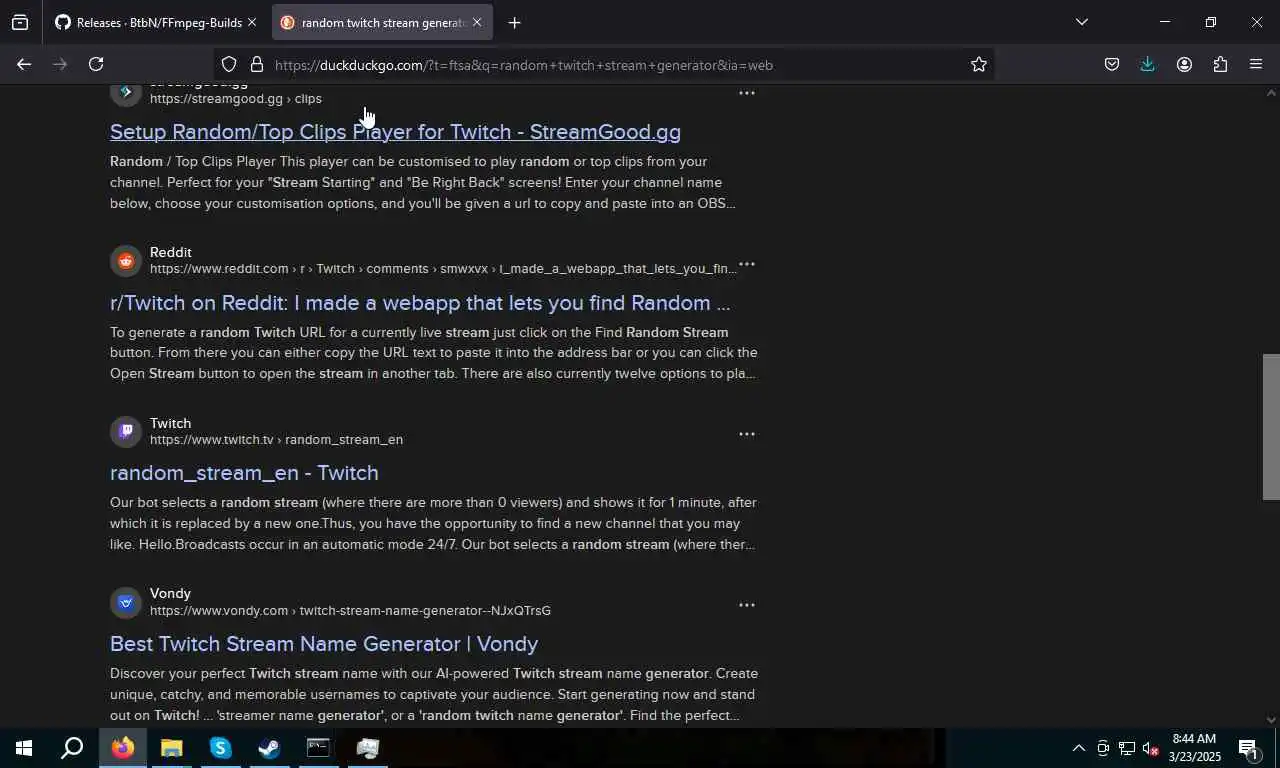This screenshot has width=1280, height=768.
Task: Click the Vondy site favicon
Action: coord(126,602)
